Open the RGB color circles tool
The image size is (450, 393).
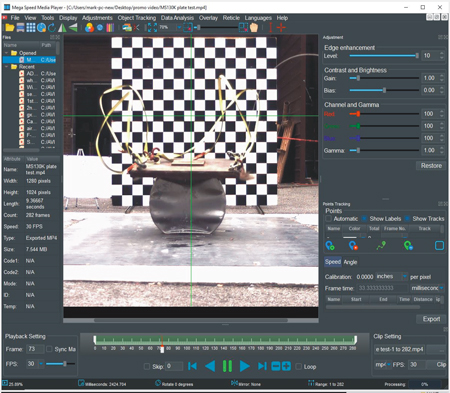click(89, 28)
